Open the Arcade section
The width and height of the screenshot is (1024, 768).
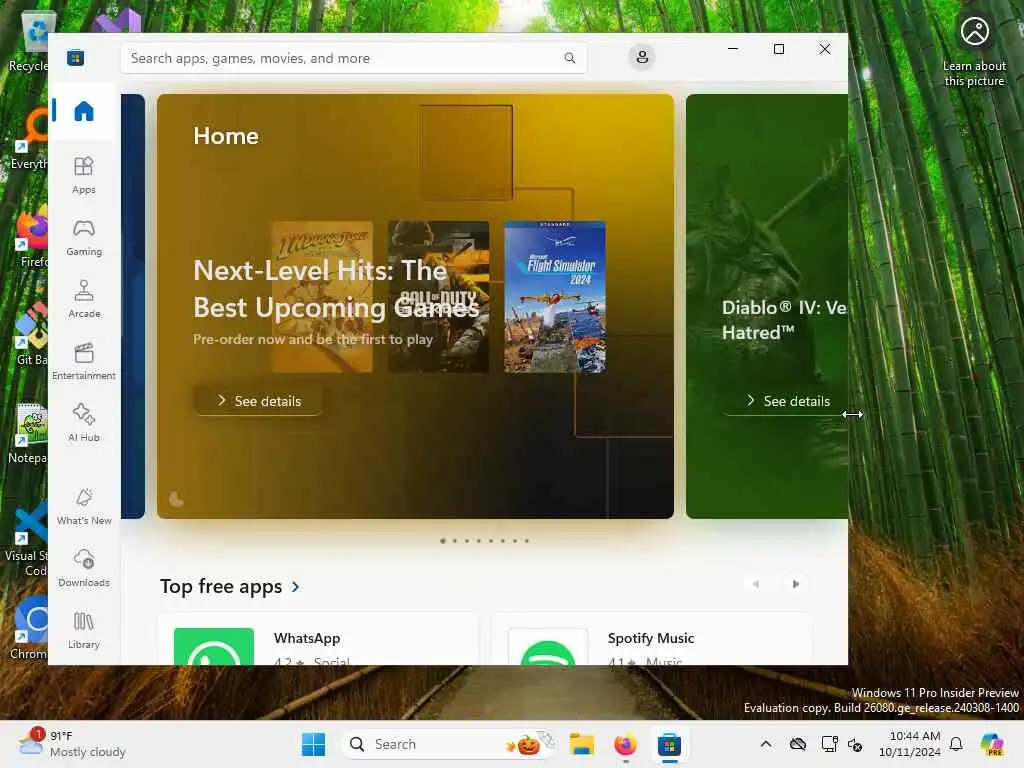(x=84, y=299)
